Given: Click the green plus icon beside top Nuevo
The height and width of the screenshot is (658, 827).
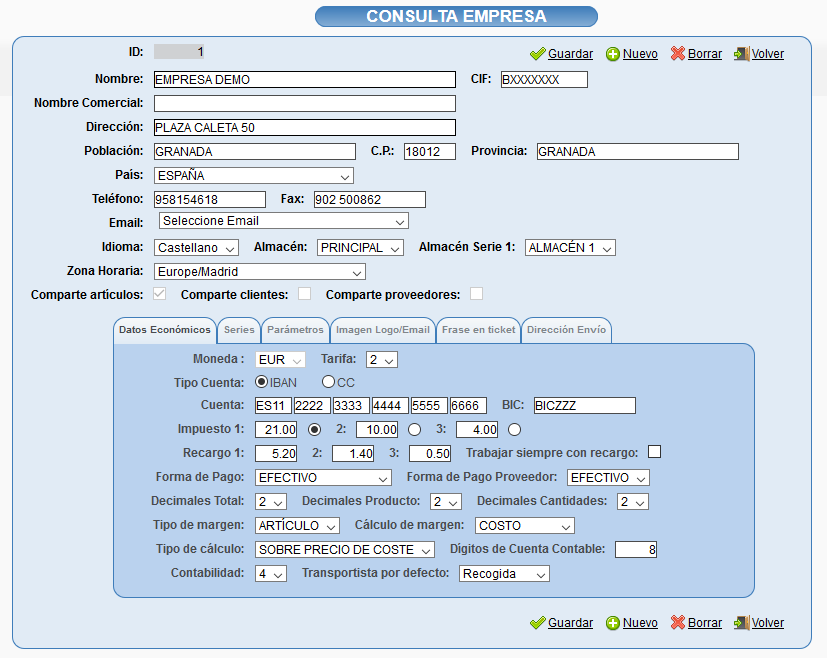Looking at the screenshot, I should pos(613,54).
